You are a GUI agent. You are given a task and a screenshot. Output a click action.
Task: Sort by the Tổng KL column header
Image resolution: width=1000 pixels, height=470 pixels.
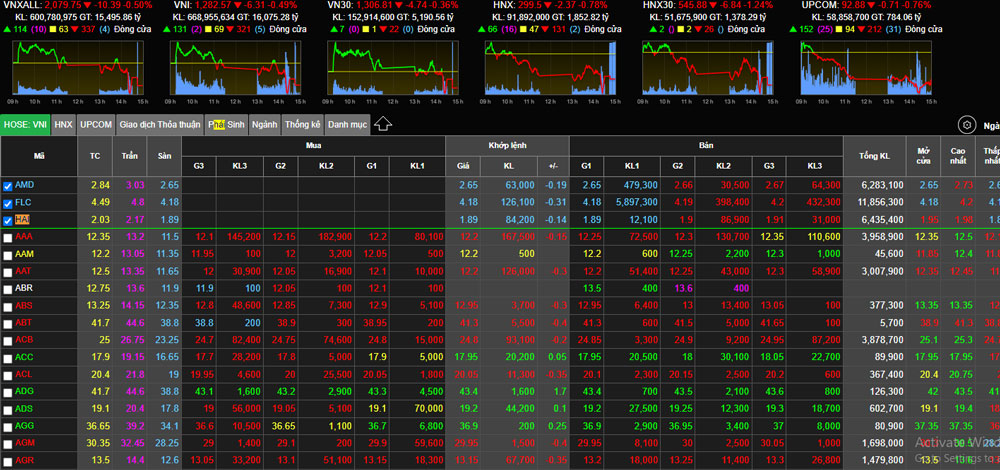[x=881, y=155]
